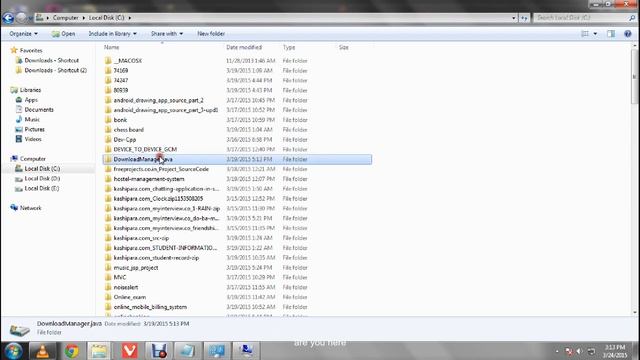Click the taskbar clock
Viewport: 640px width, 360px height.
pos(615,351)
